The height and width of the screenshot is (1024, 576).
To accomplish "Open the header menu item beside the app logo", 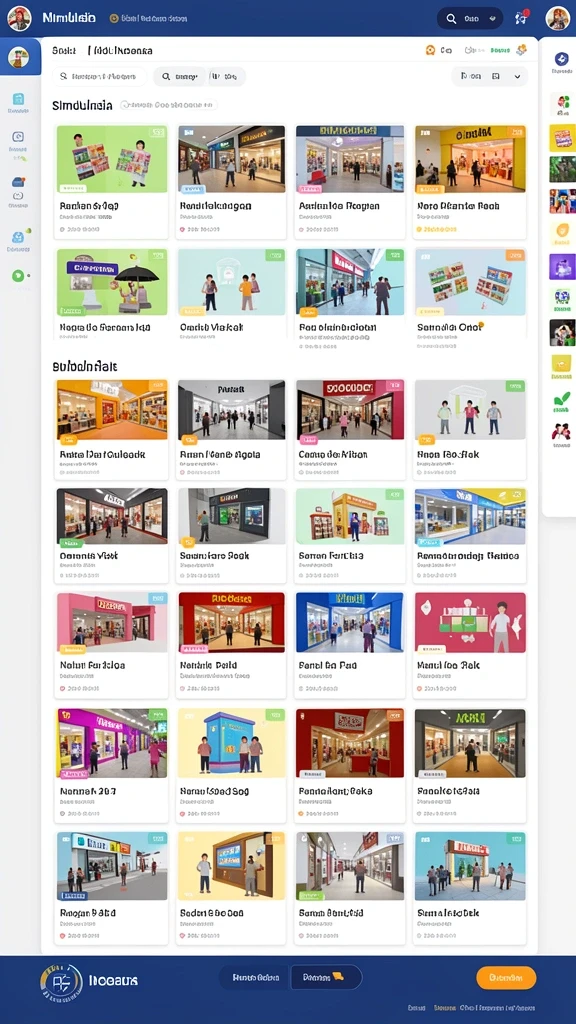I will click(148, 19).
